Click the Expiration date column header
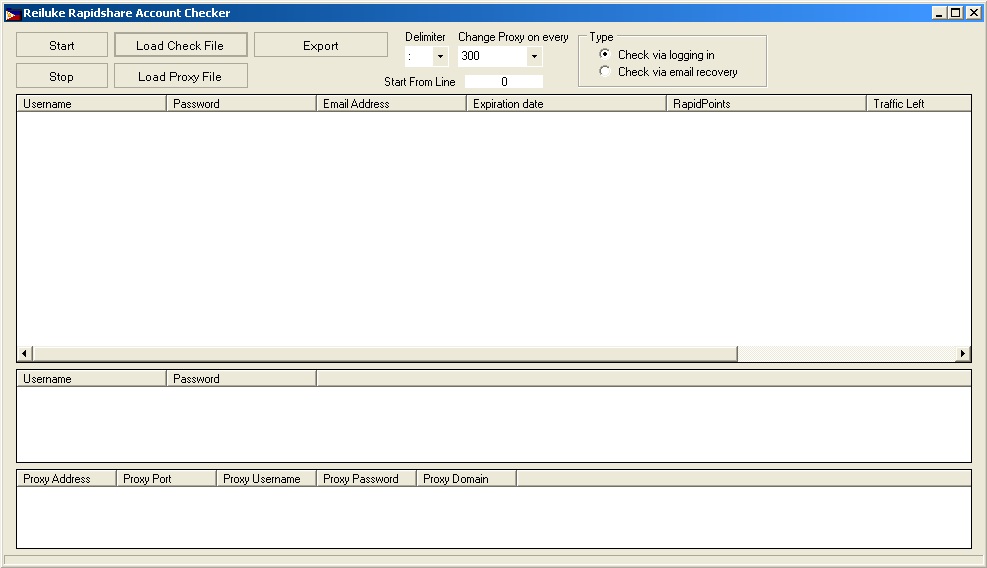987x568 pixels. [567, 104]
